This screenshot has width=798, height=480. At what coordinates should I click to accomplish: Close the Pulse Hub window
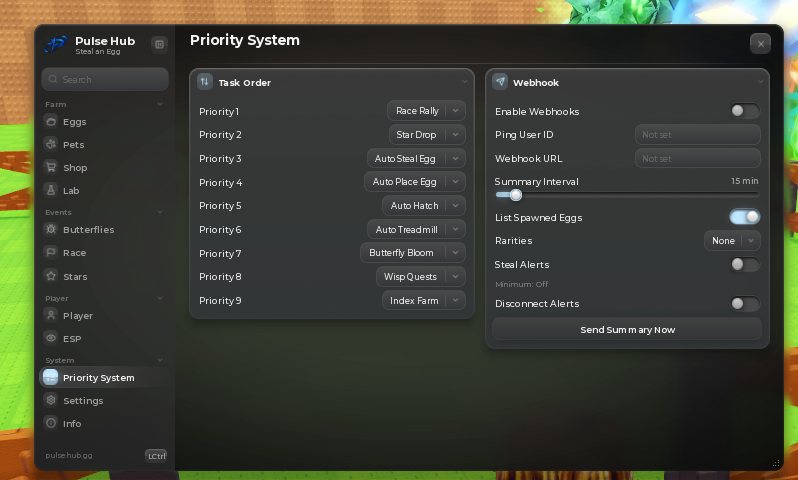[x=760, y=44]
